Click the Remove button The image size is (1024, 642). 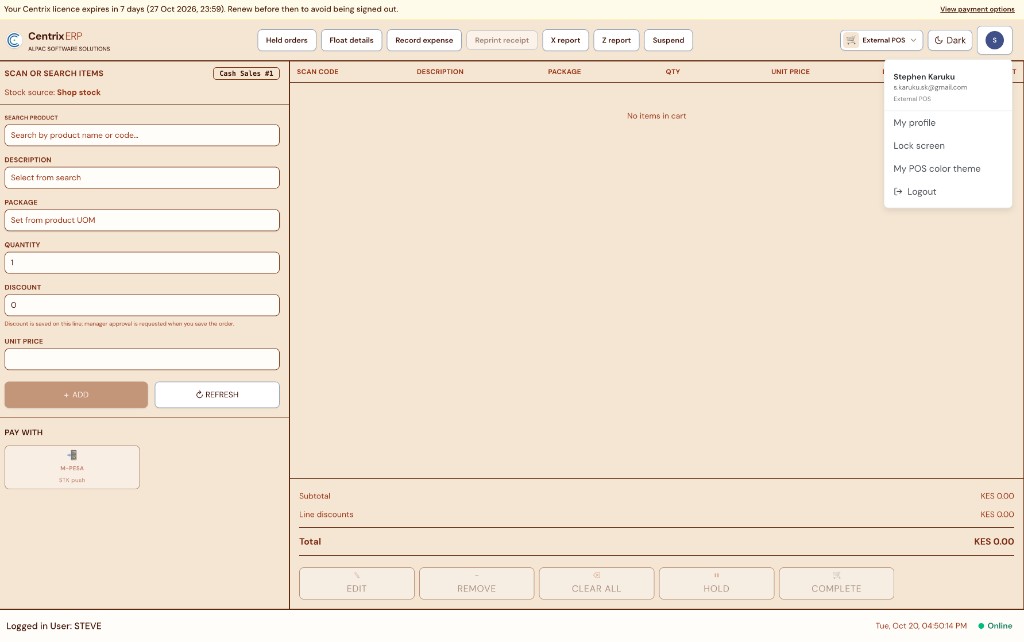click(477, 583)
